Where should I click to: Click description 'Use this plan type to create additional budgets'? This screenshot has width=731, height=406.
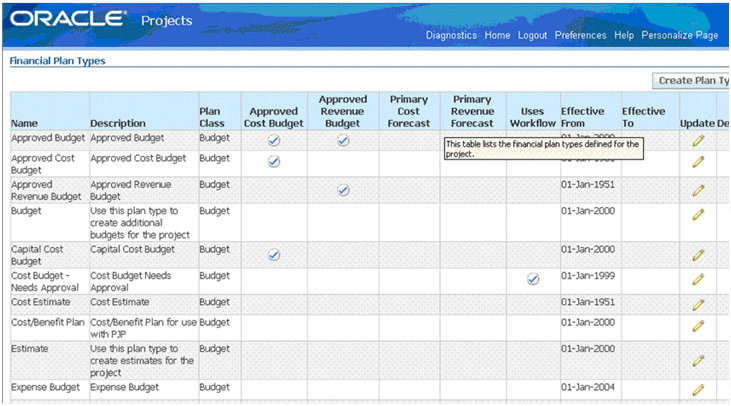coord(140,223)
